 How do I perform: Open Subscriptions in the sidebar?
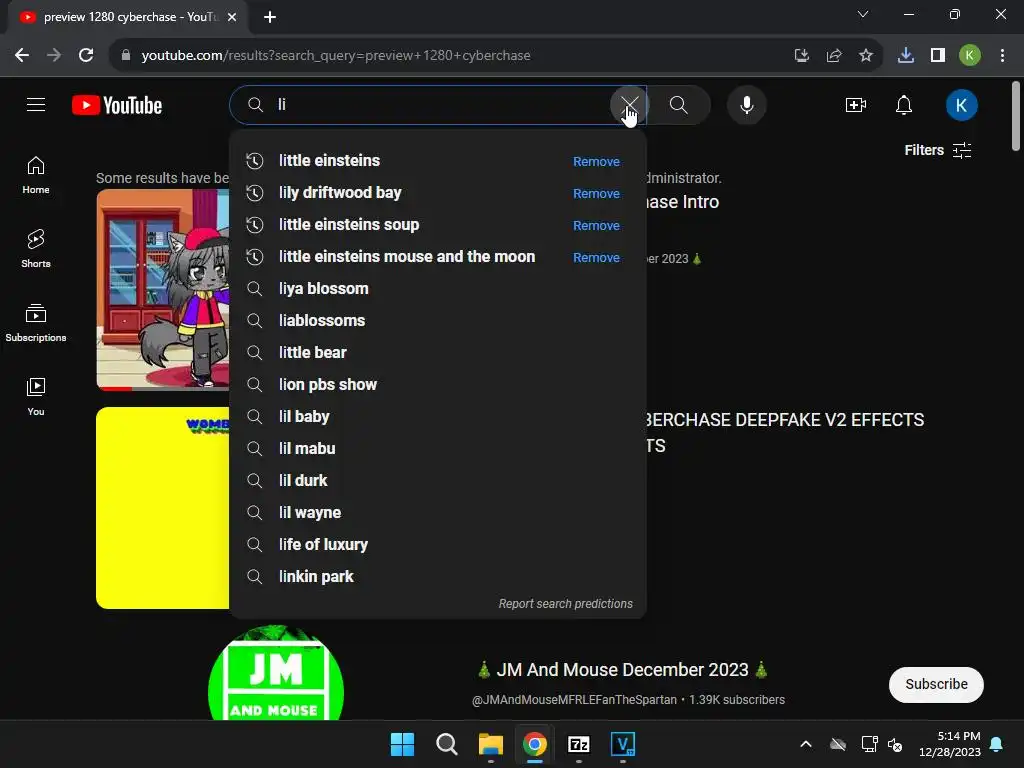click(36, 323)
